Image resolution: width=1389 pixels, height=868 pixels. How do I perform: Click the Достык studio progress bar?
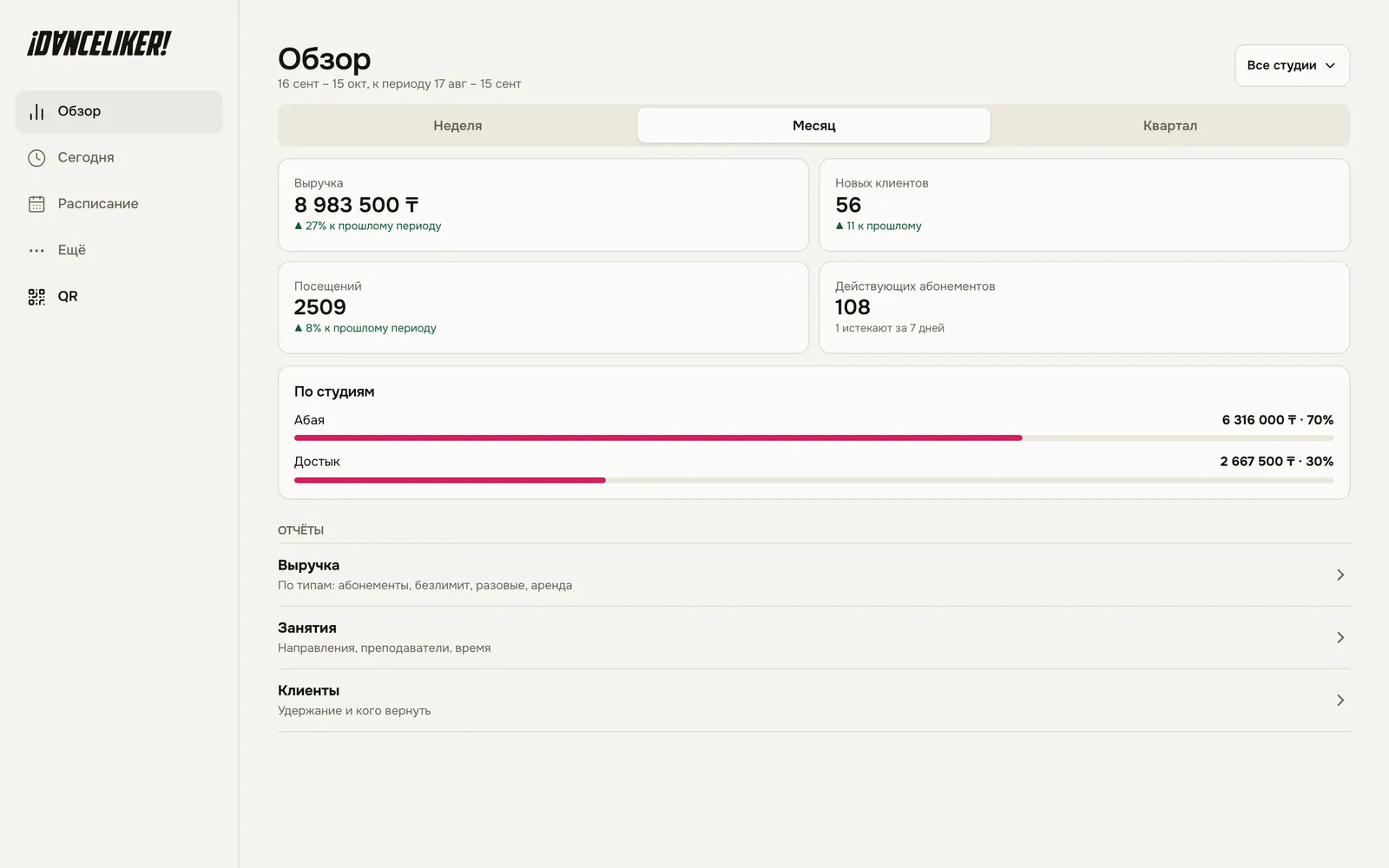pos(813,480)
